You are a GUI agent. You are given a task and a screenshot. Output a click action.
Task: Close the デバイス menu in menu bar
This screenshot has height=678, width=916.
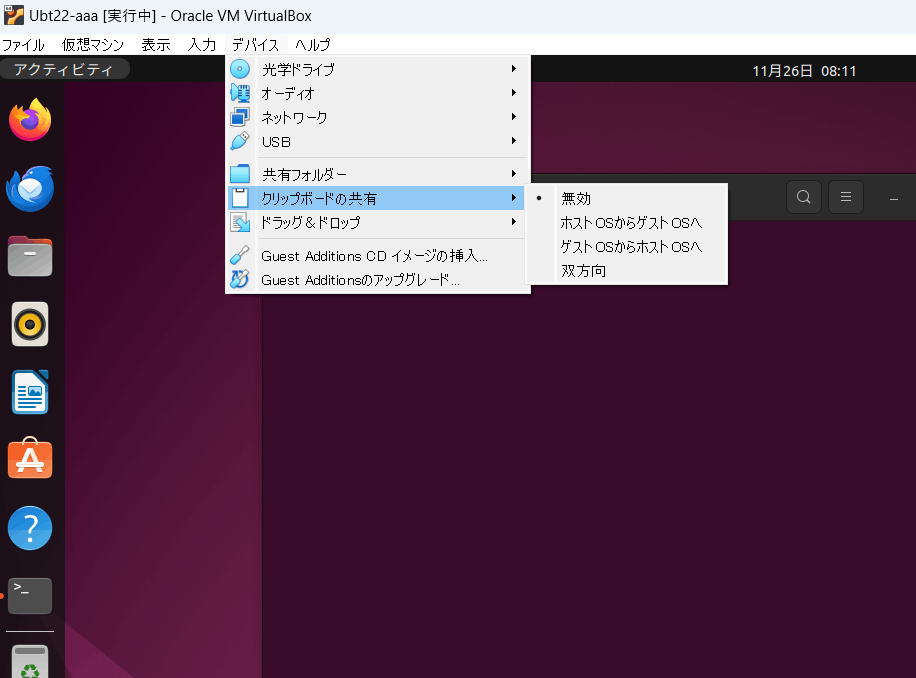pos(256,45)
